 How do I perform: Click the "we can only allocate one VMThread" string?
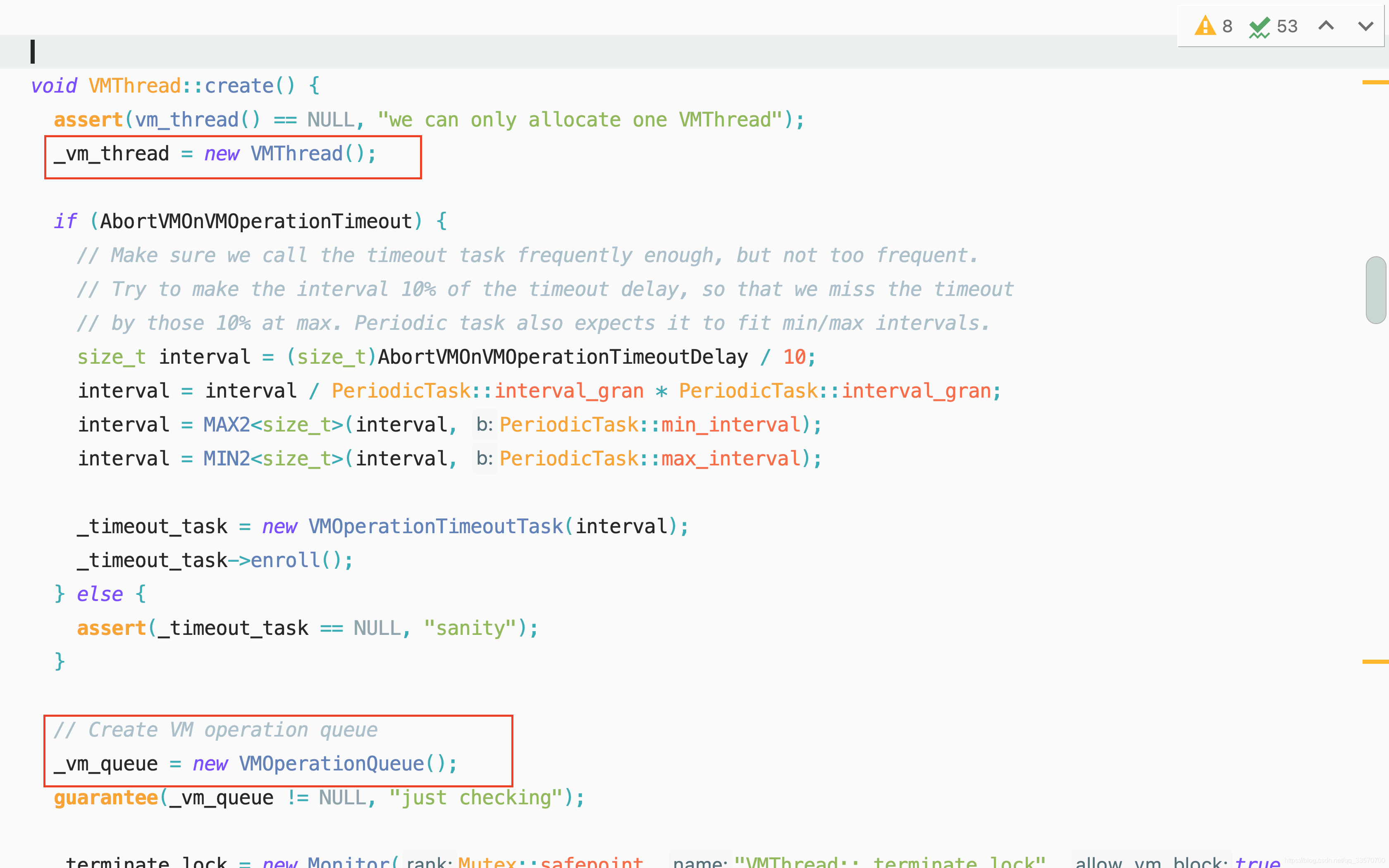click(x=580, y=120)
